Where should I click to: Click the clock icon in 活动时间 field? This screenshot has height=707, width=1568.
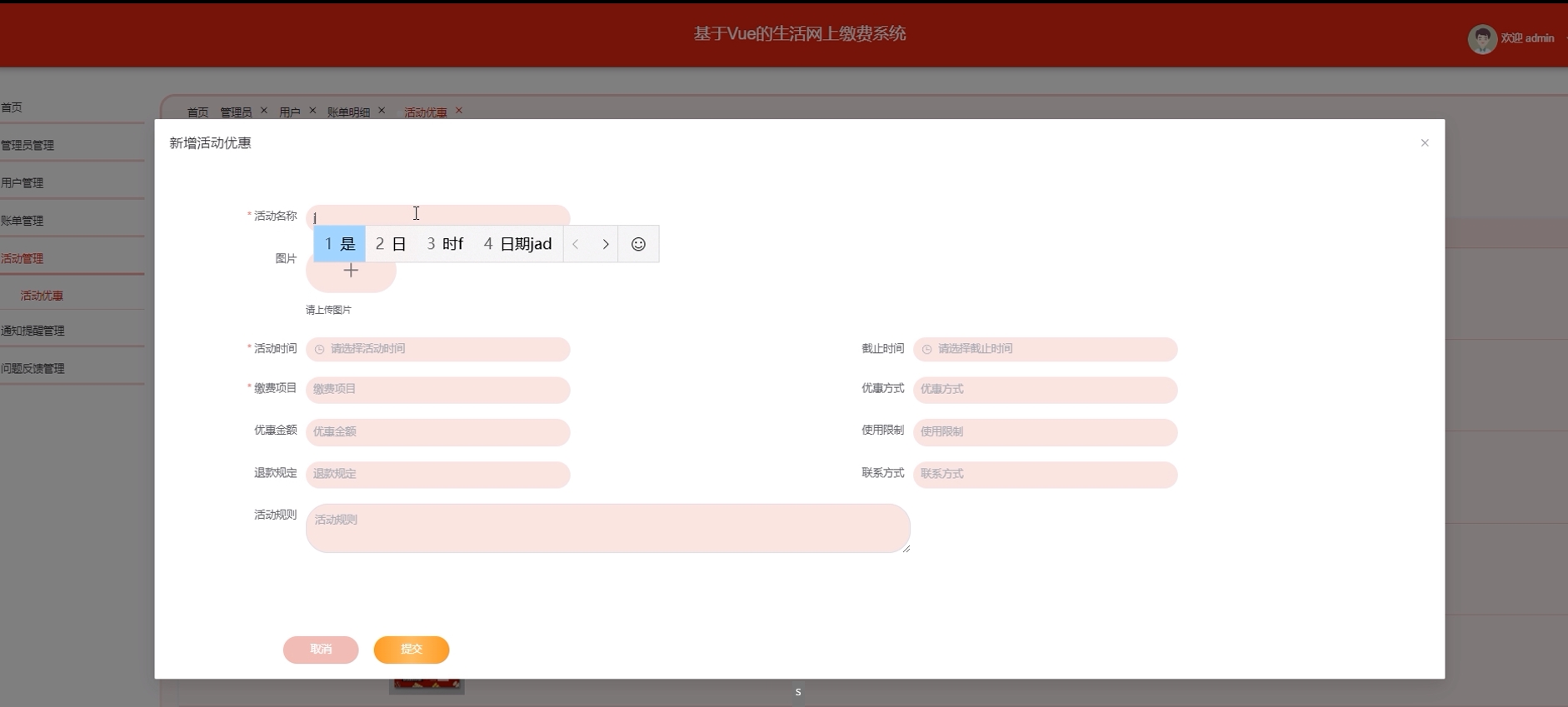(319, 350)
